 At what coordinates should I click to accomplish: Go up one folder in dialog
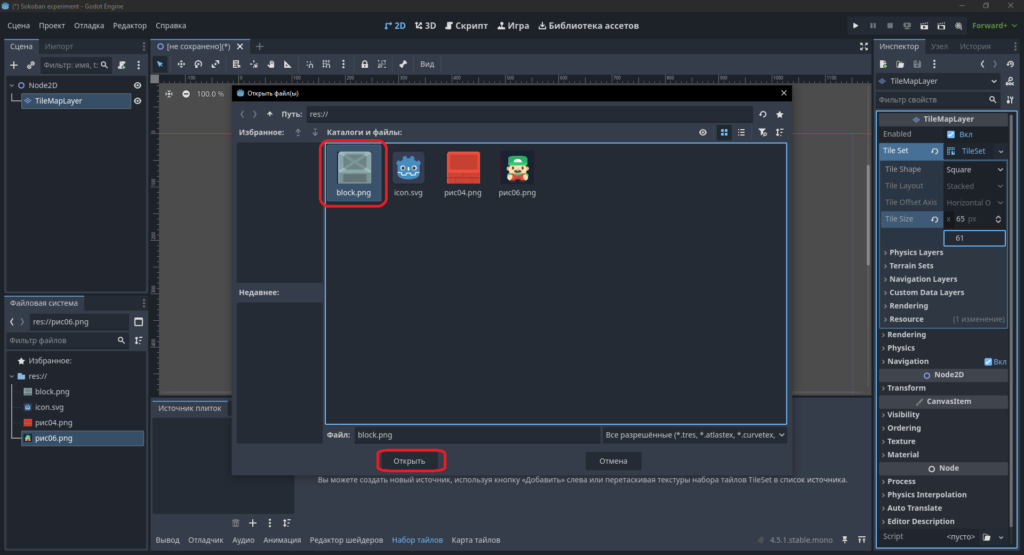pos(270,114)
